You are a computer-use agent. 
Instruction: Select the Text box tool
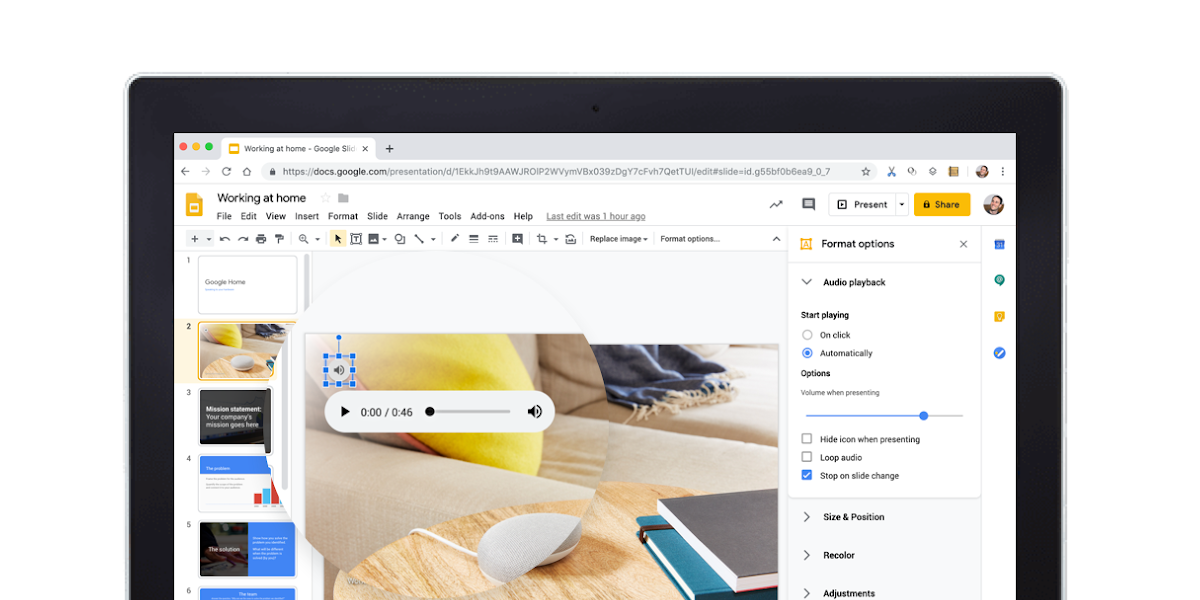click(355, 239)
